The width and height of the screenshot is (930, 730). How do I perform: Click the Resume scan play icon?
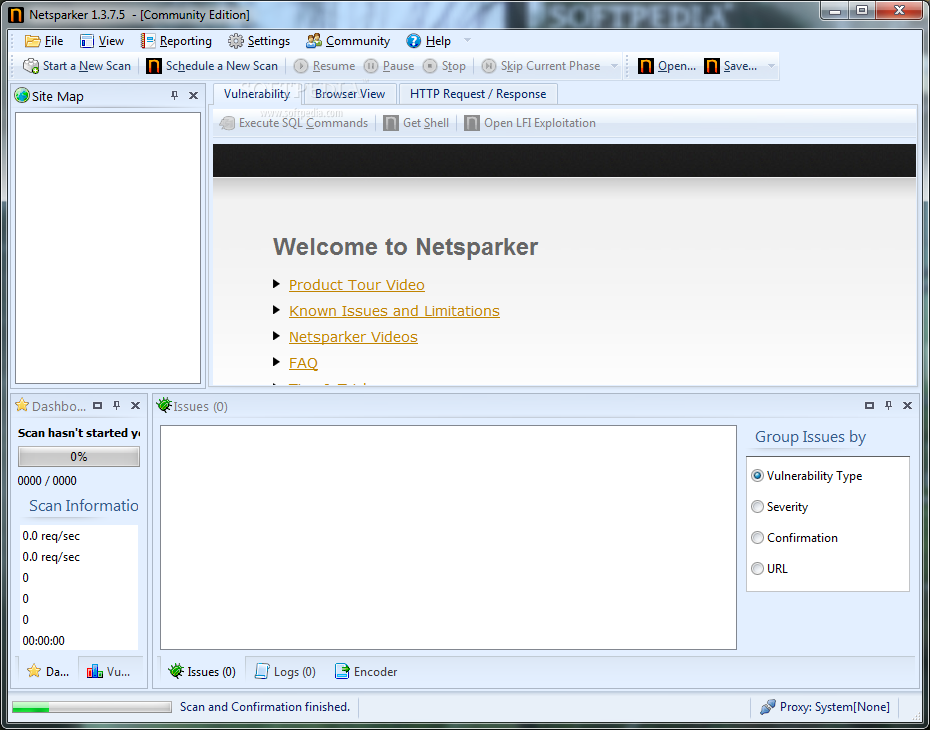point(301,66)
